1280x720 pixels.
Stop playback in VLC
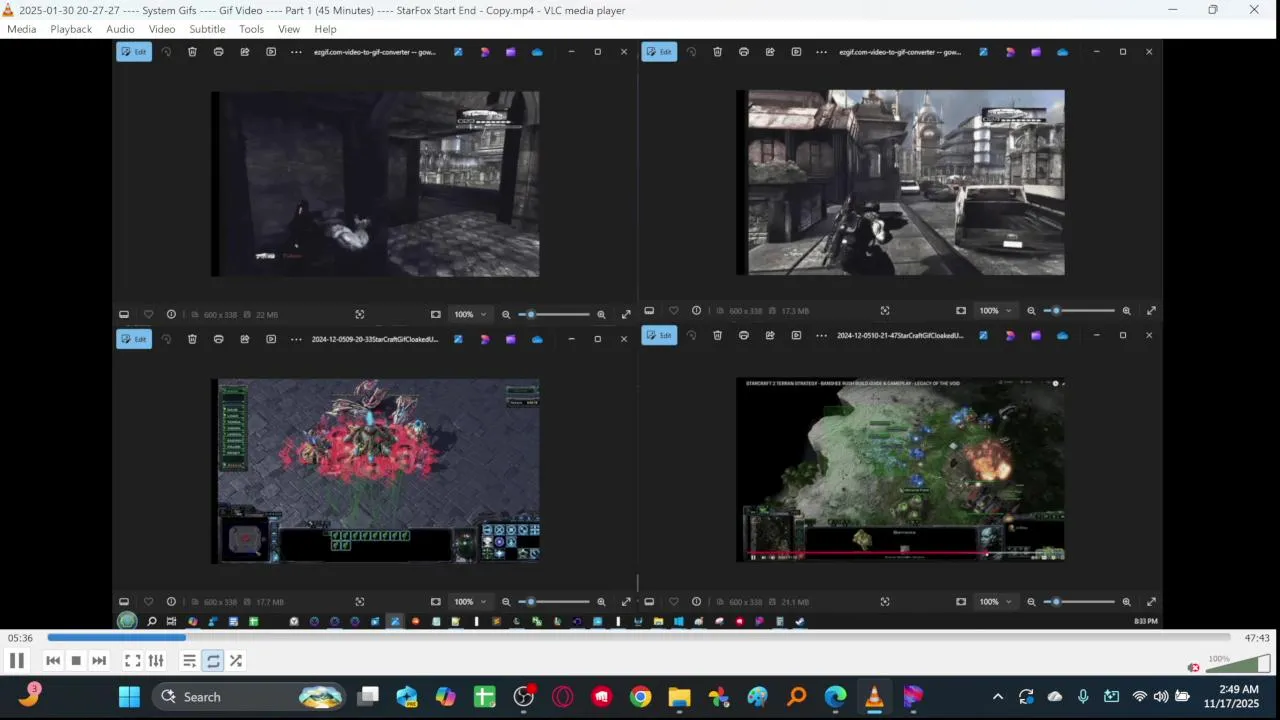click(x=76, y=660)
